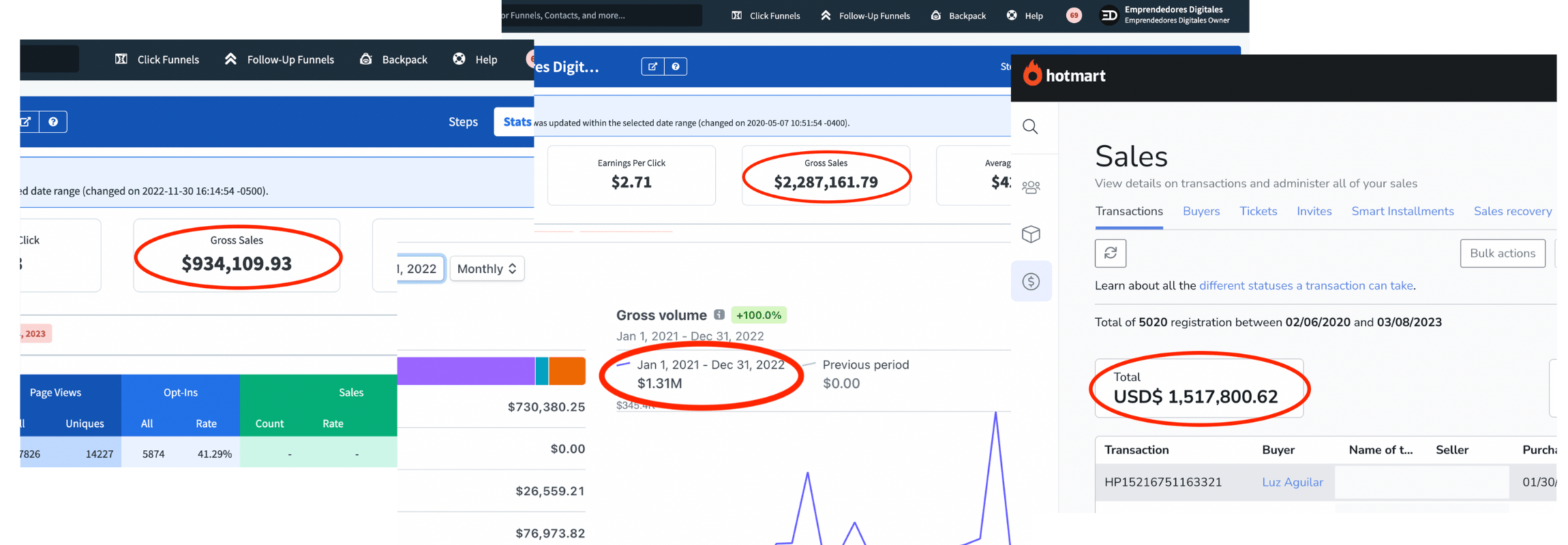Screen dimensions: 1568x545
Task: Expand the Monthly interval dropdown
Action: (x=487, y=269)
